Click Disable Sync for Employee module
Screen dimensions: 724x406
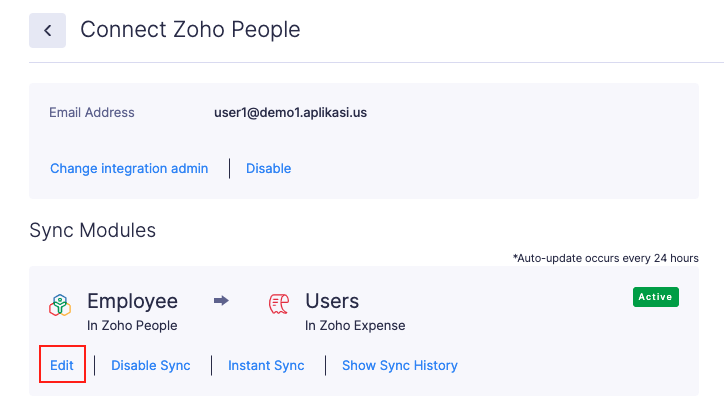click(151, 365)
